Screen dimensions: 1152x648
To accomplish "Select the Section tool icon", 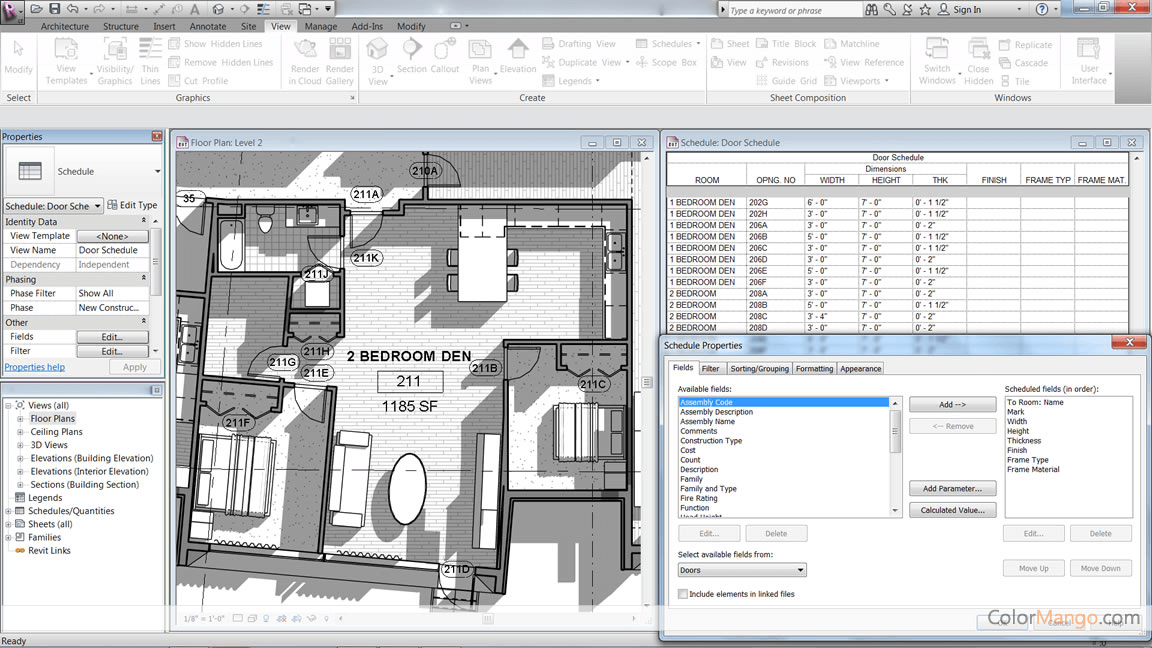I will click(x=411, y=50).
